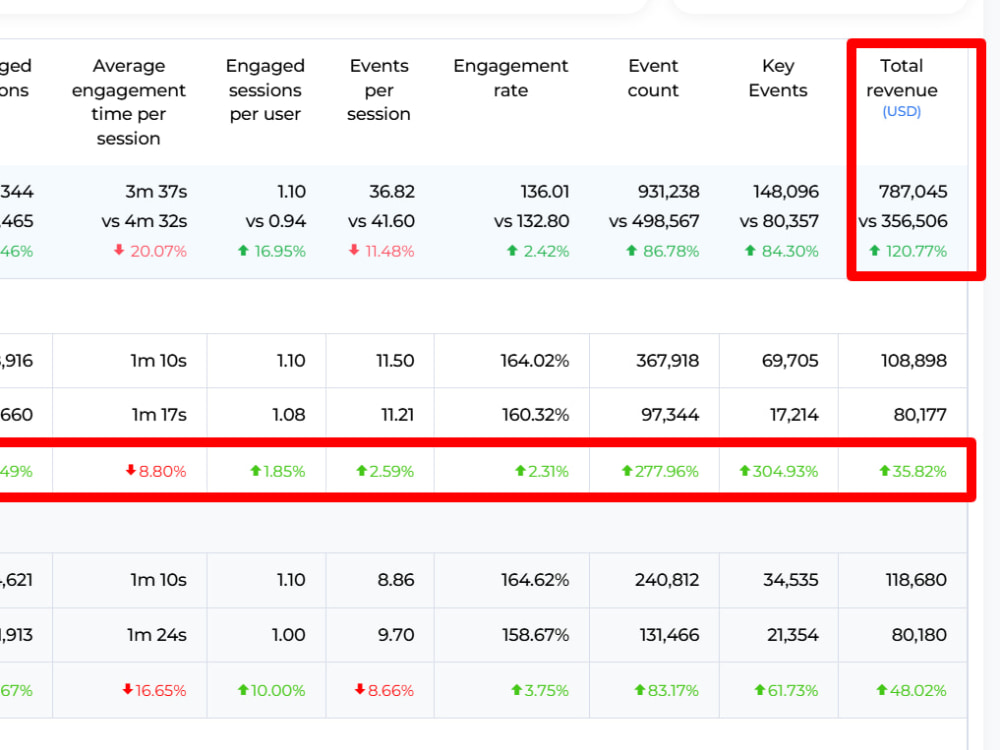Screen dimensions: 1000x750
Task: Click the up arrow next to 1.85%
Action: [x=256, y=471]
